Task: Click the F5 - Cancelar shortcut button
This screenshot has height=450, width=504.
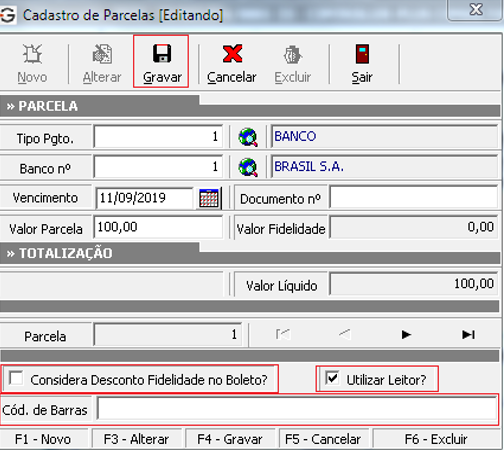Action: [x=323, y=439]
